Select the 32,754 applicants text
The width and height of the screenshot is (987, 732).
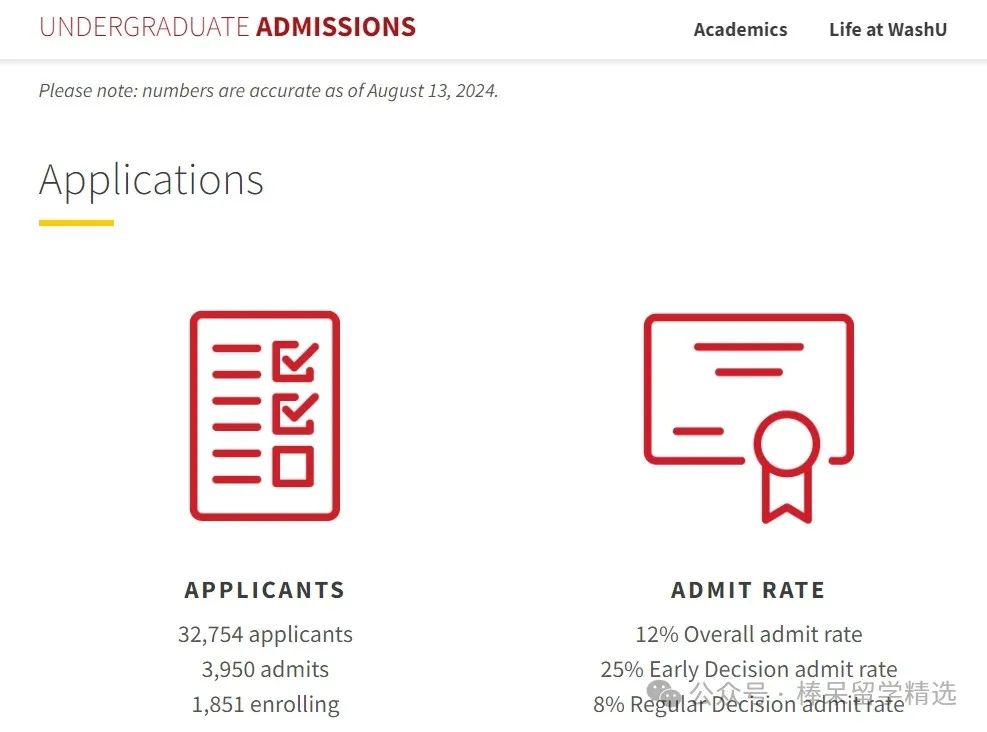[265, 634]
